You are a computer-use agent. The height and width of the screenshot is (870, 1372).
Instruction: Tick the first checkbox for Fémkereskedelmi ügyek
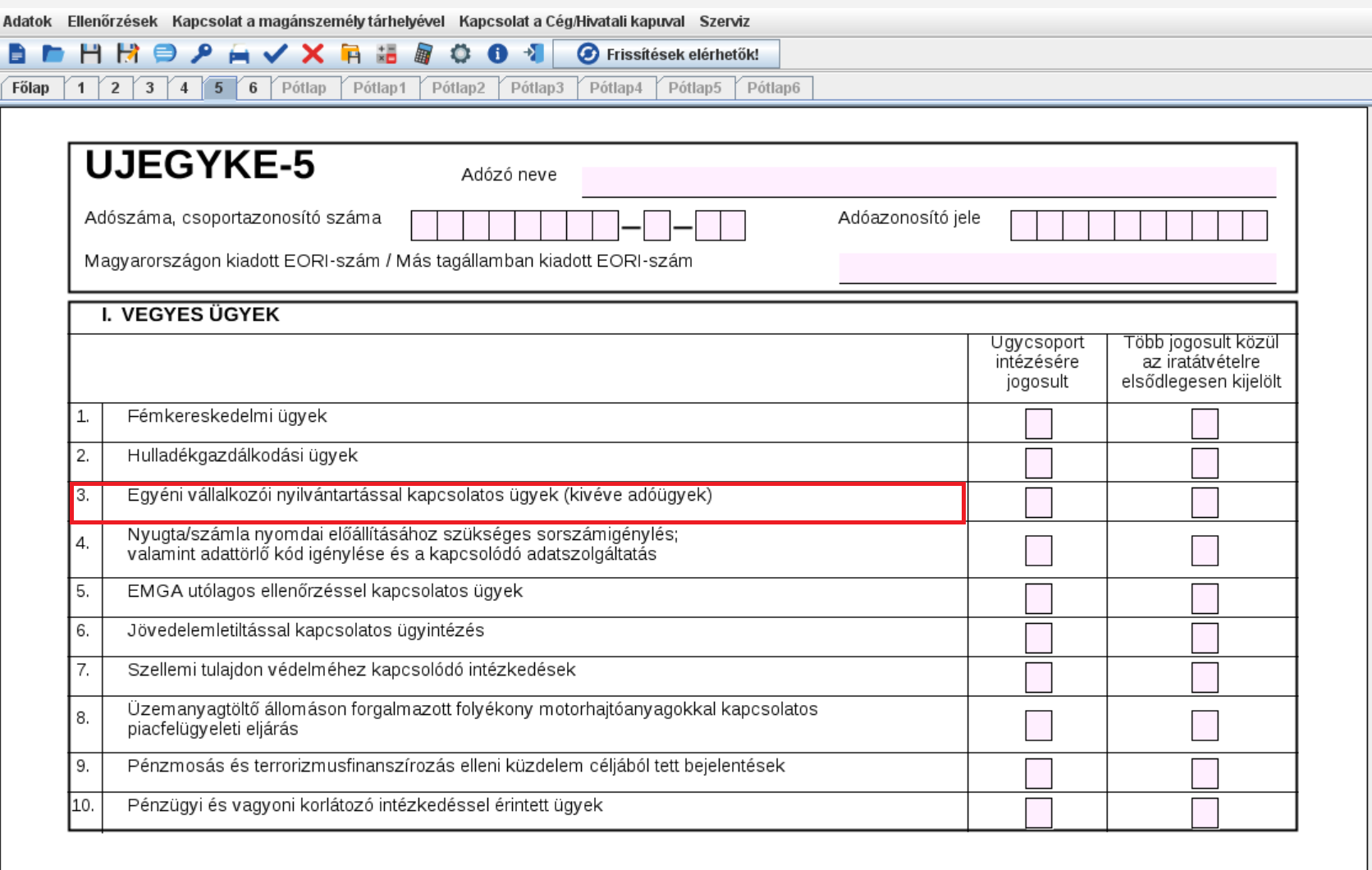pyautogui.click(x=1038, y=424)
